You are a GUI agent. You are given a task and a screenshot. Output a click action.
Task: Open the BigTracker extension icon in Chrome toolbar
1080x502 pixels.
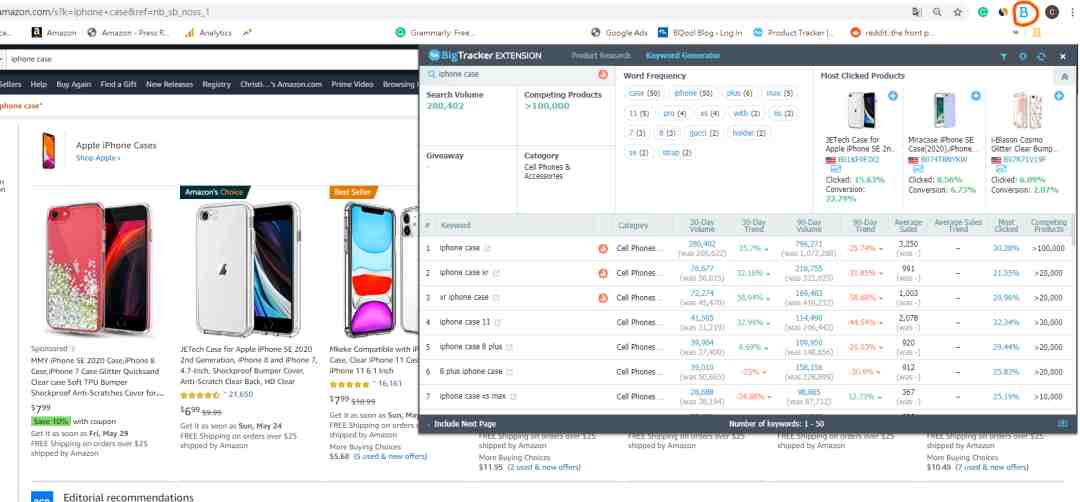(x=1024, y=12)
